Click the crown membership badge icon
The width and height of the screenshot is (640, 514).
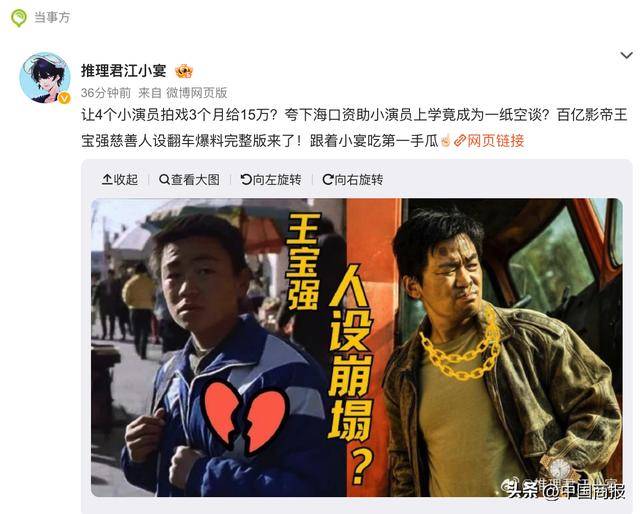[184, 71]
